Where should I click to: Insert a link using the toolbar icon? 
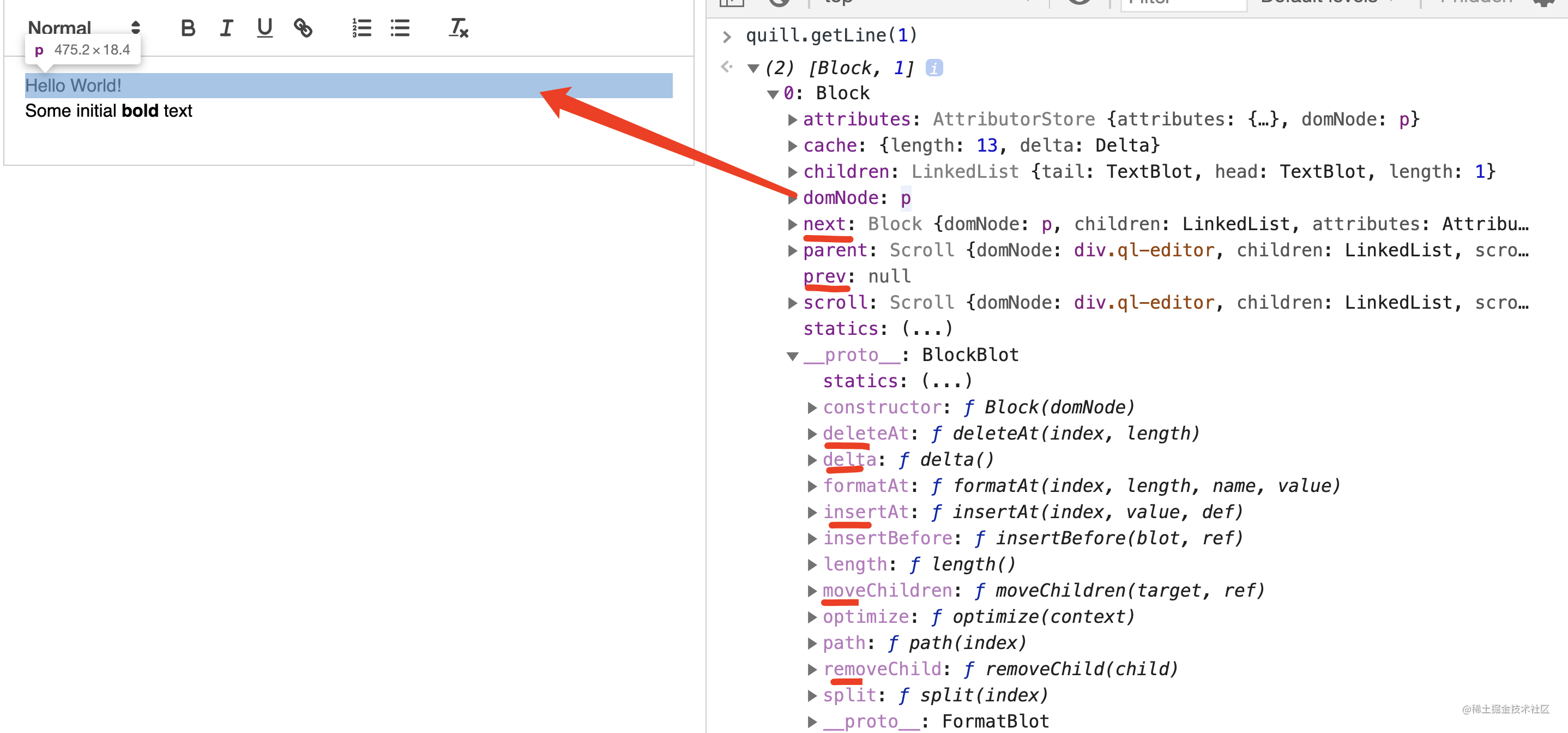coord(303,28)
